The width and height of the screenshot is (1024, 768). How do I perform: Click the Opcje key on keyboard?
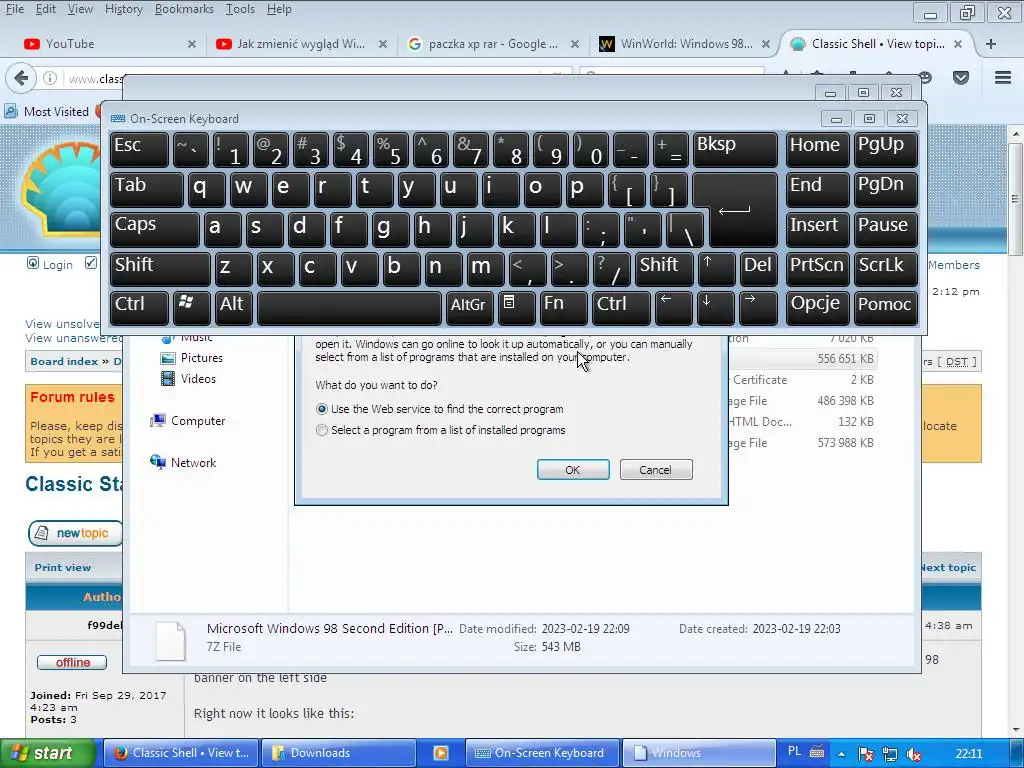coord(817,308)
